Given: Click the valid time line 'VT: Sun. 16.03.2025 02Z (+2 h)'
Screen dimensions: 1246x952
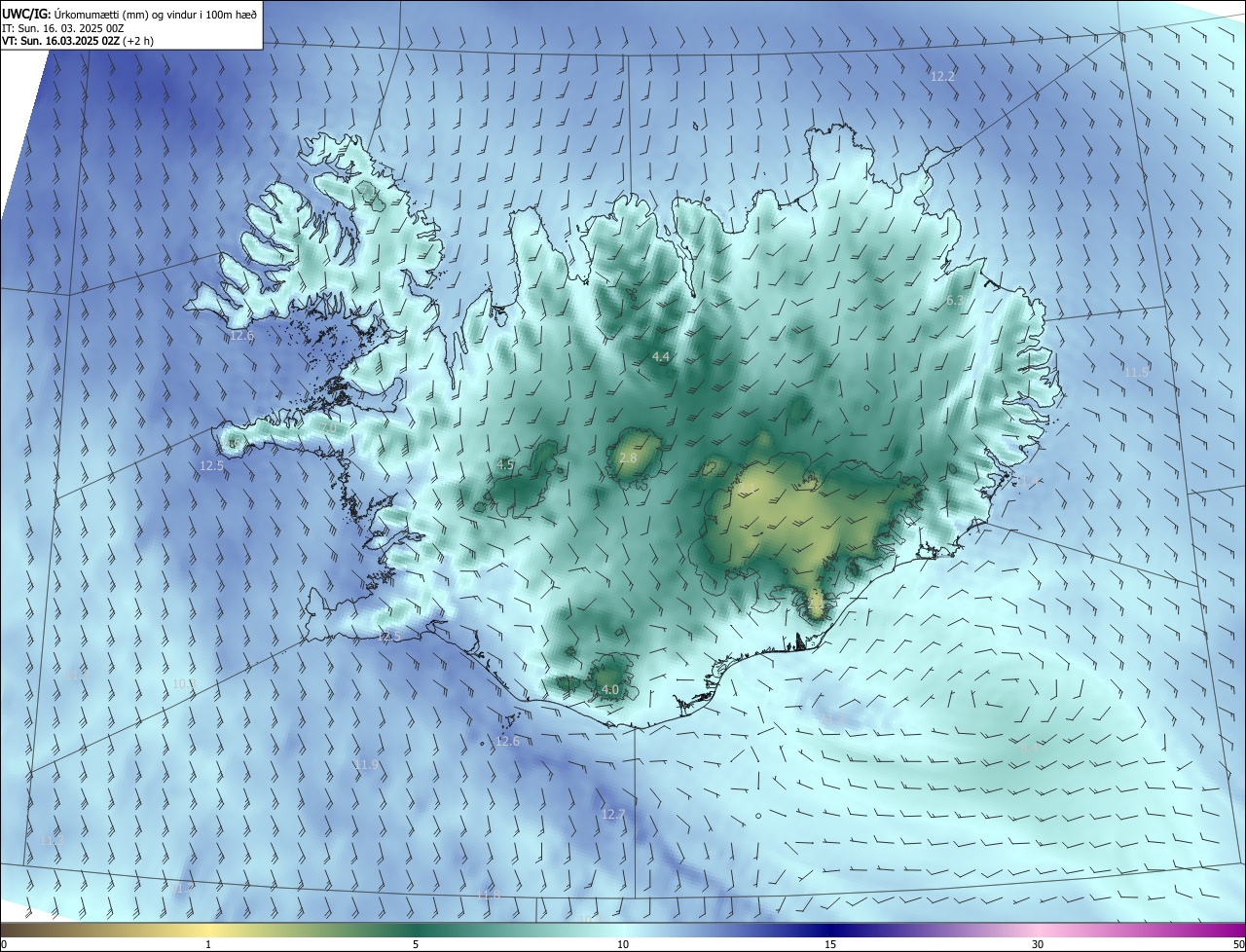Looking at the screenshot, I should pos(78,41).
